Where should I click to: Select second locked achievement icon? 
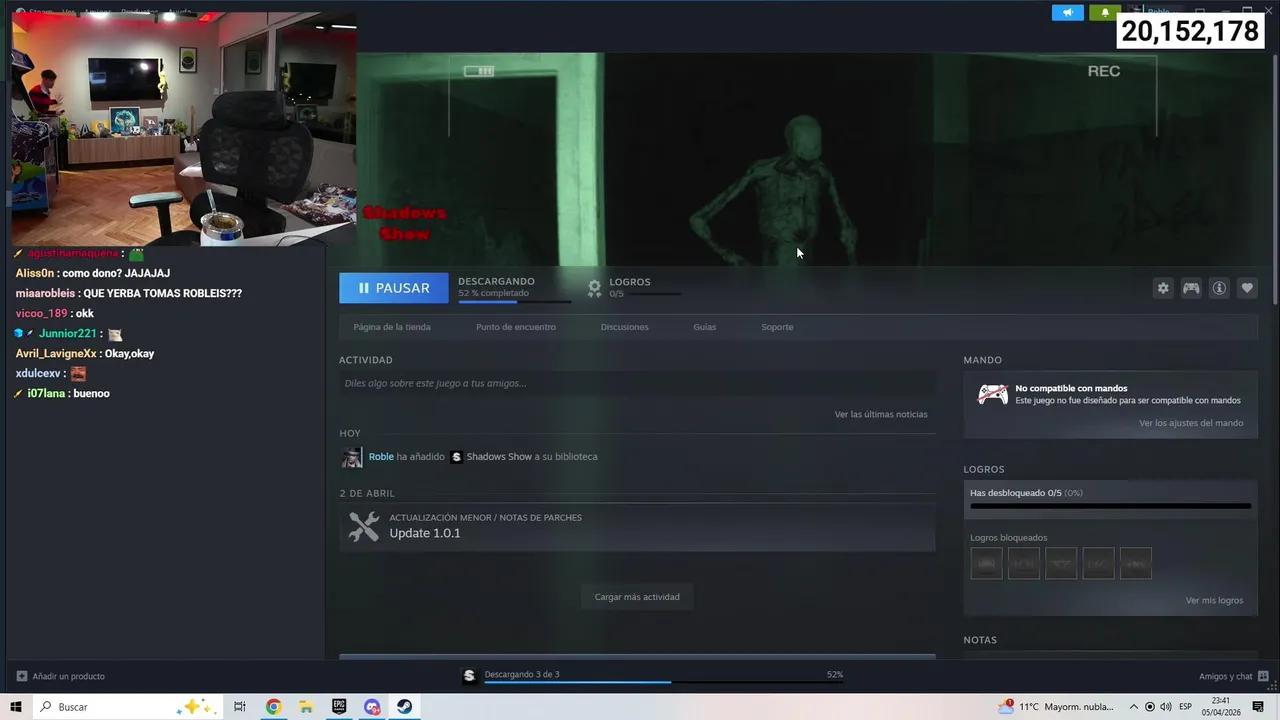[1023, 563]
